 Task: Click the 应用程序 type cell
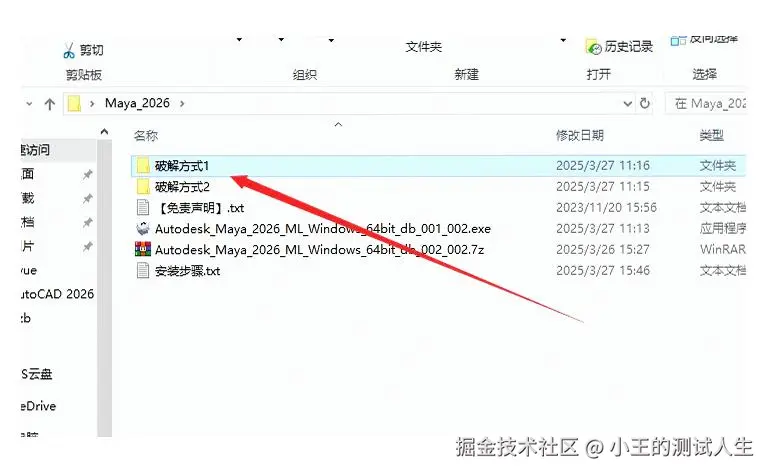click(x=722, y=228)
